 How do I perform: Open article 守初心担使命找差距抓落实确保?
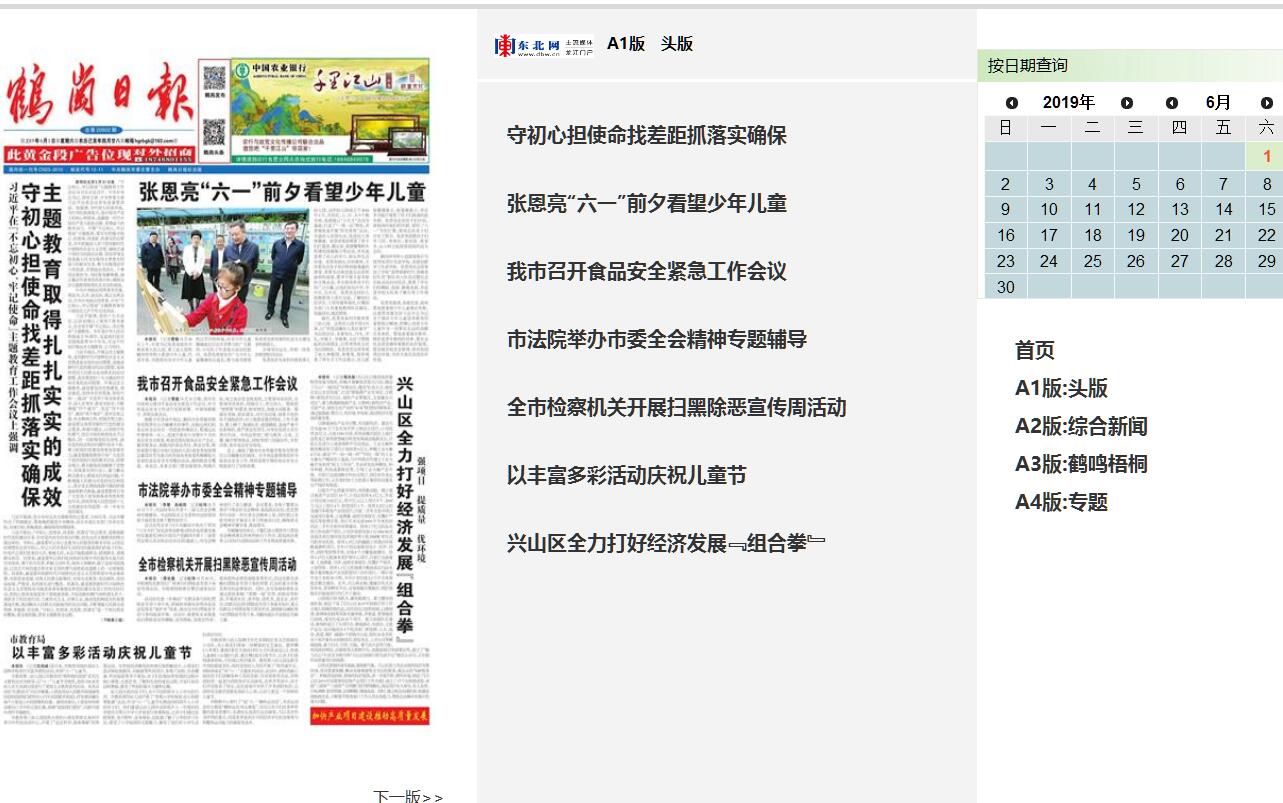(646, 135)
